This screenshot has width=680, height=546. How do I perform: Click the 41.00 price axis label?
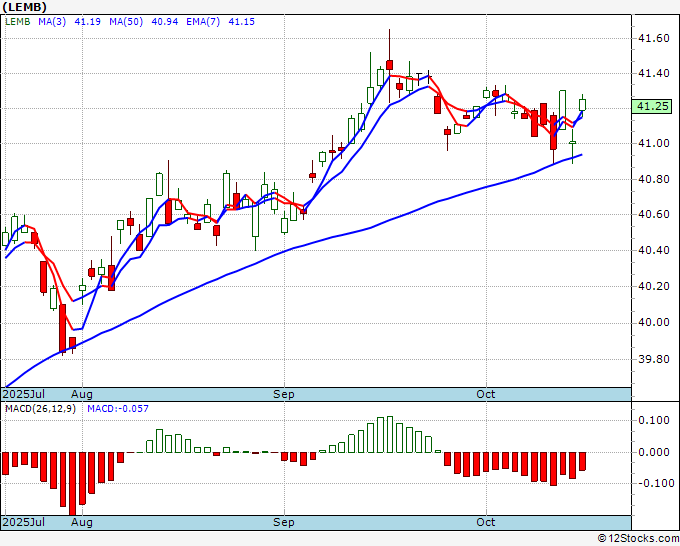coord(654,144)
